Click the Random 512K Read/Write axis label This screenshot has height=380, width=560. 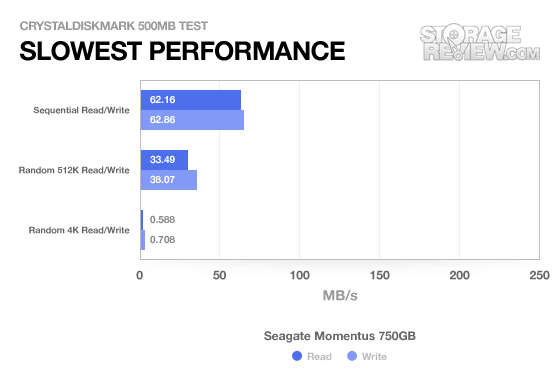pos(74,170)
